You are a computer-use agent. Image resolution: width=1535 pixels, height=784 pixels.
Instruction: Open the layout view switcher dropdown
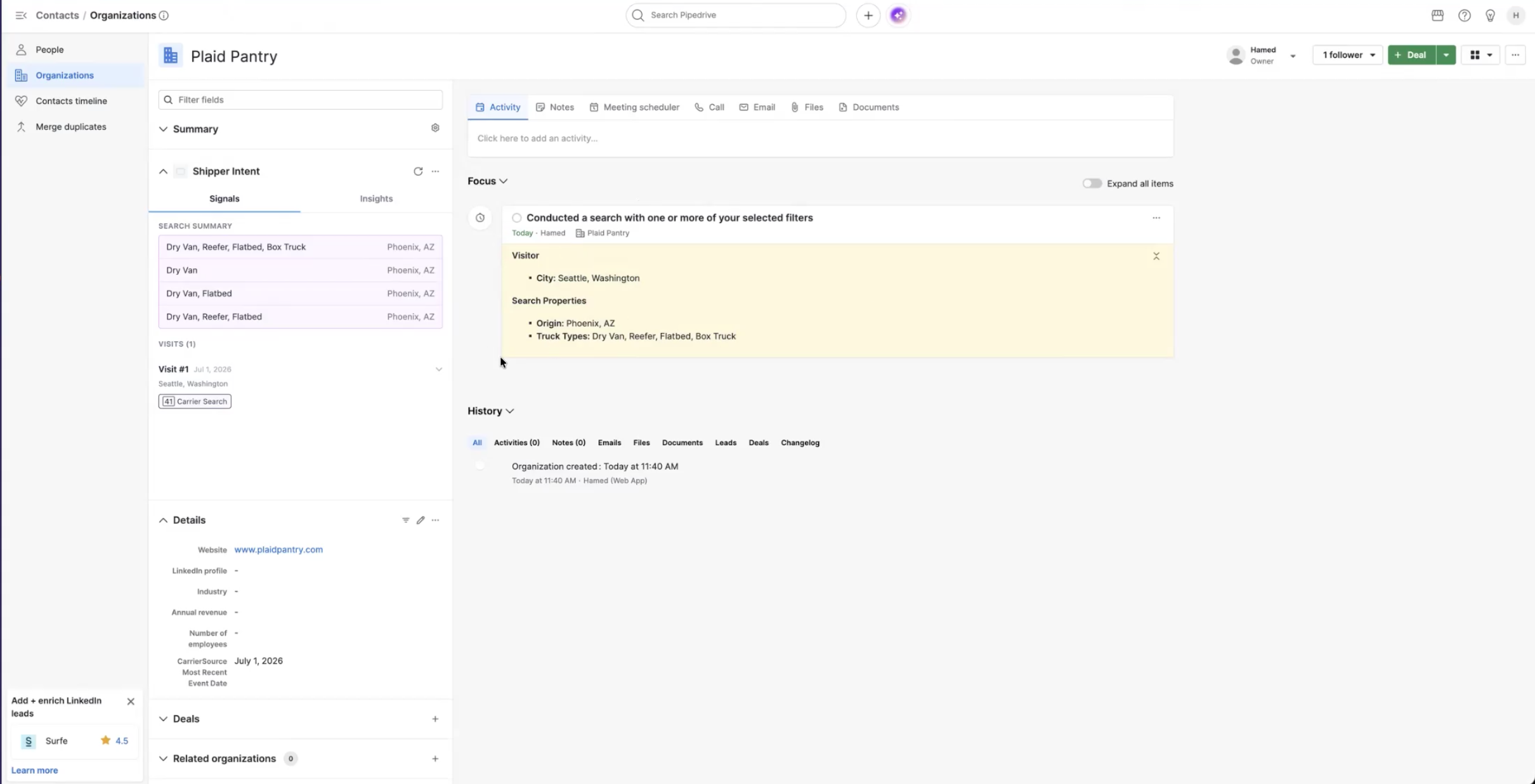(1480, 55)
